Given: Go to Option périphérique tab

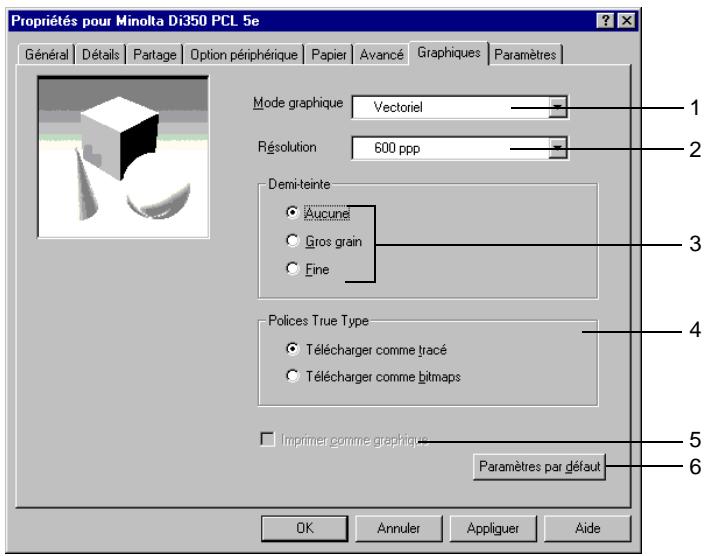Looking at the screenshot, I should point(244,54).
